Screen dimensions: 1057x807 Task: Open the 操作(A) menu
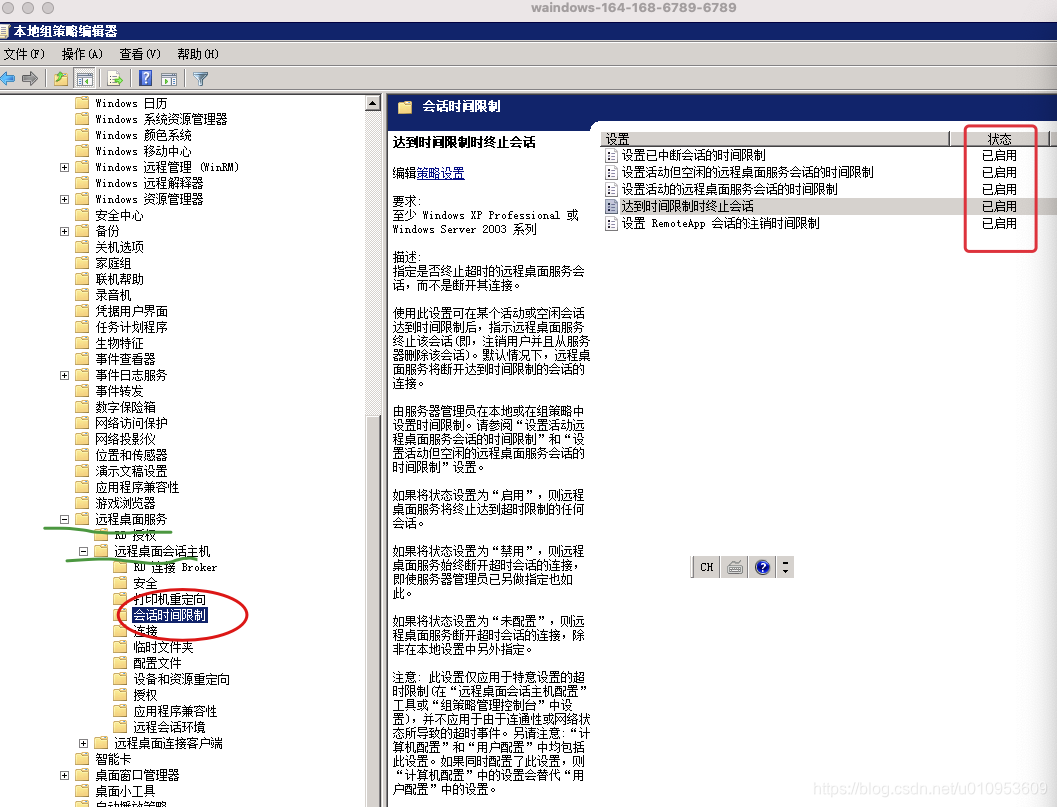point(82,54)
